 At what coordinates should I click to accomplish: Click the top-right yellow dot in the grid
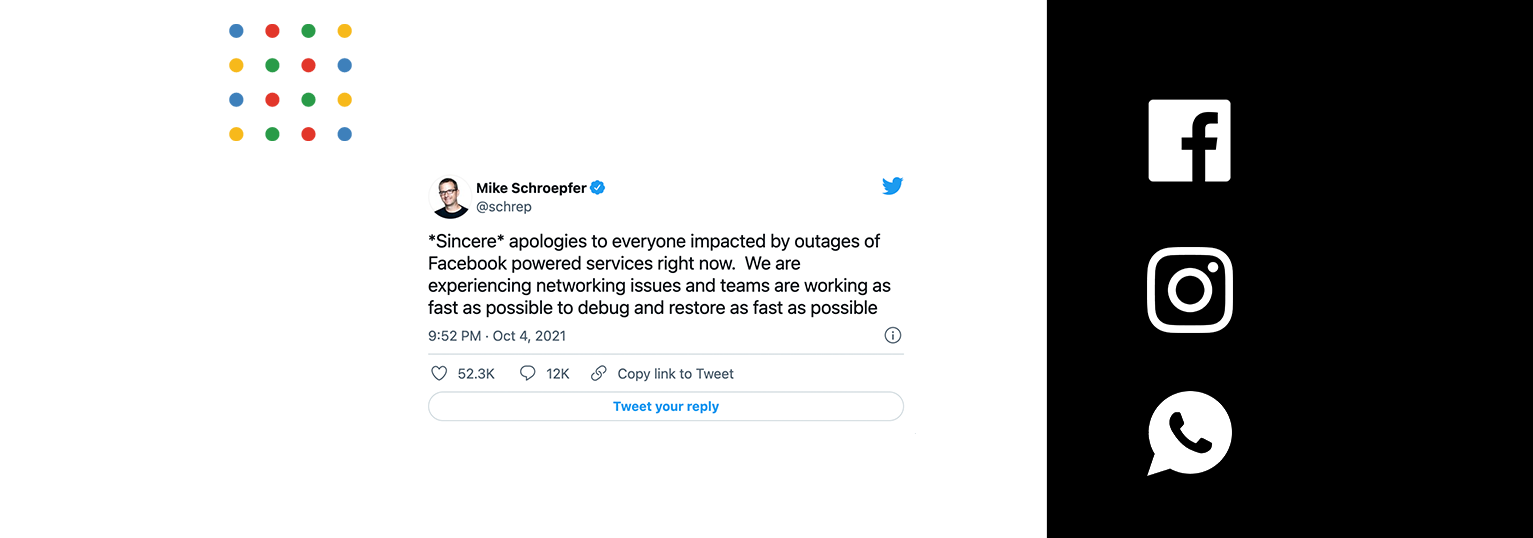pyautogui.click(x=344, y=31)
